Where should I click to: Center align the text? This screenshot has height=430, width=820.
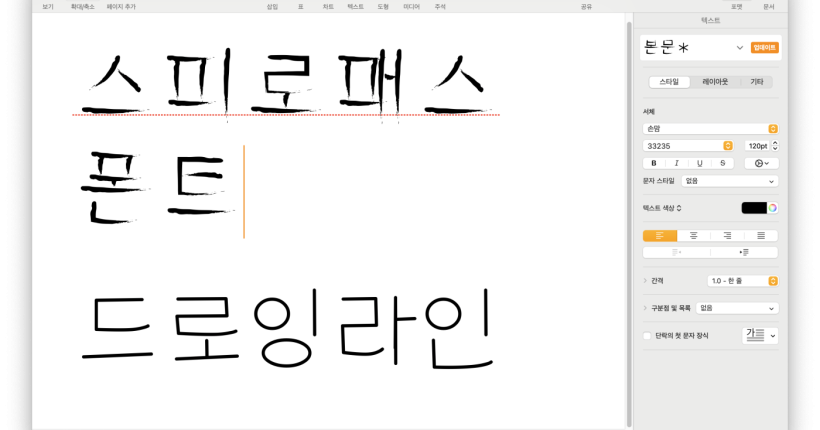[x=693, y=235]
